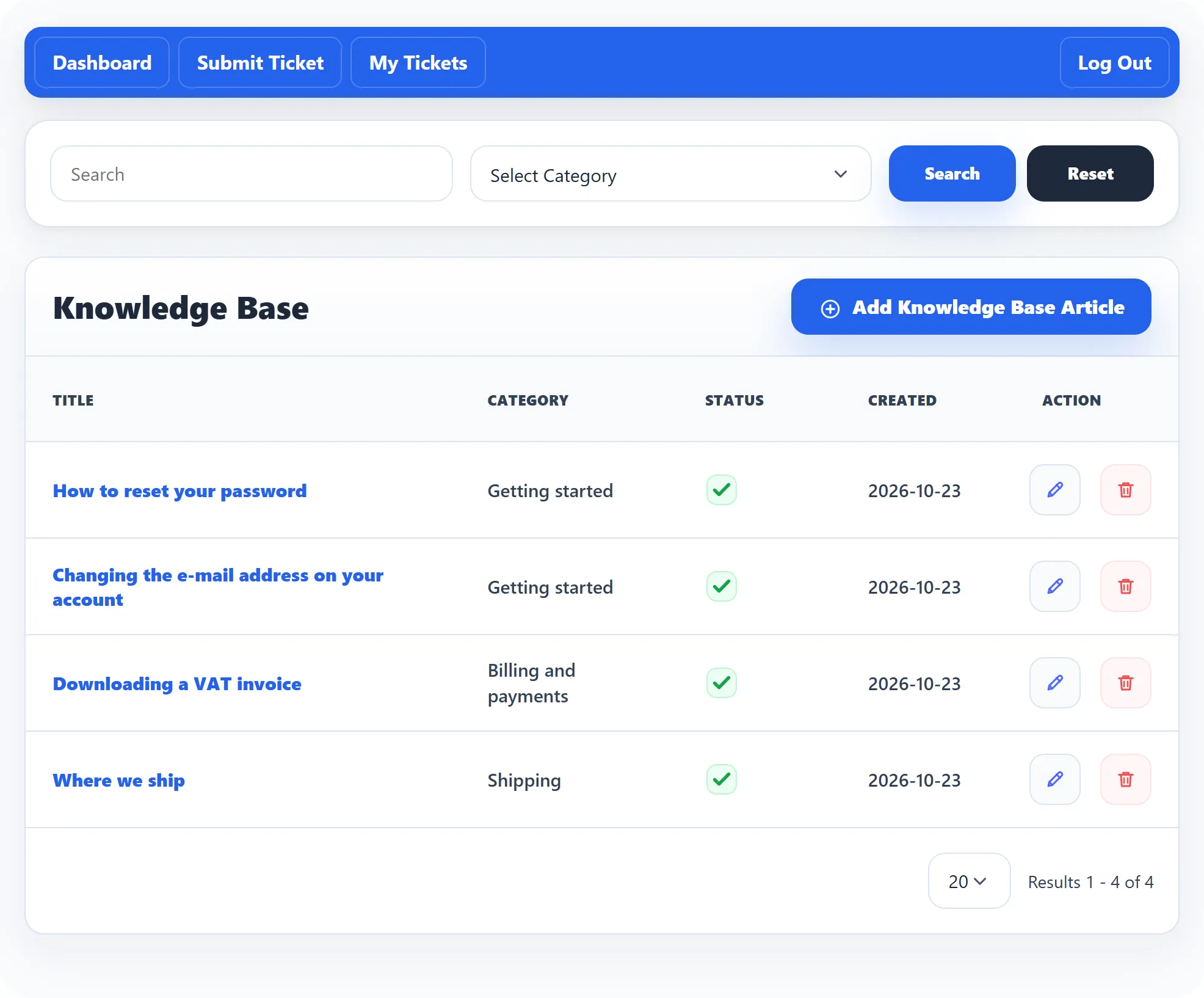Click the CATEGORY column header
This screenshot has width=1204, height=998.
point(528,401)
